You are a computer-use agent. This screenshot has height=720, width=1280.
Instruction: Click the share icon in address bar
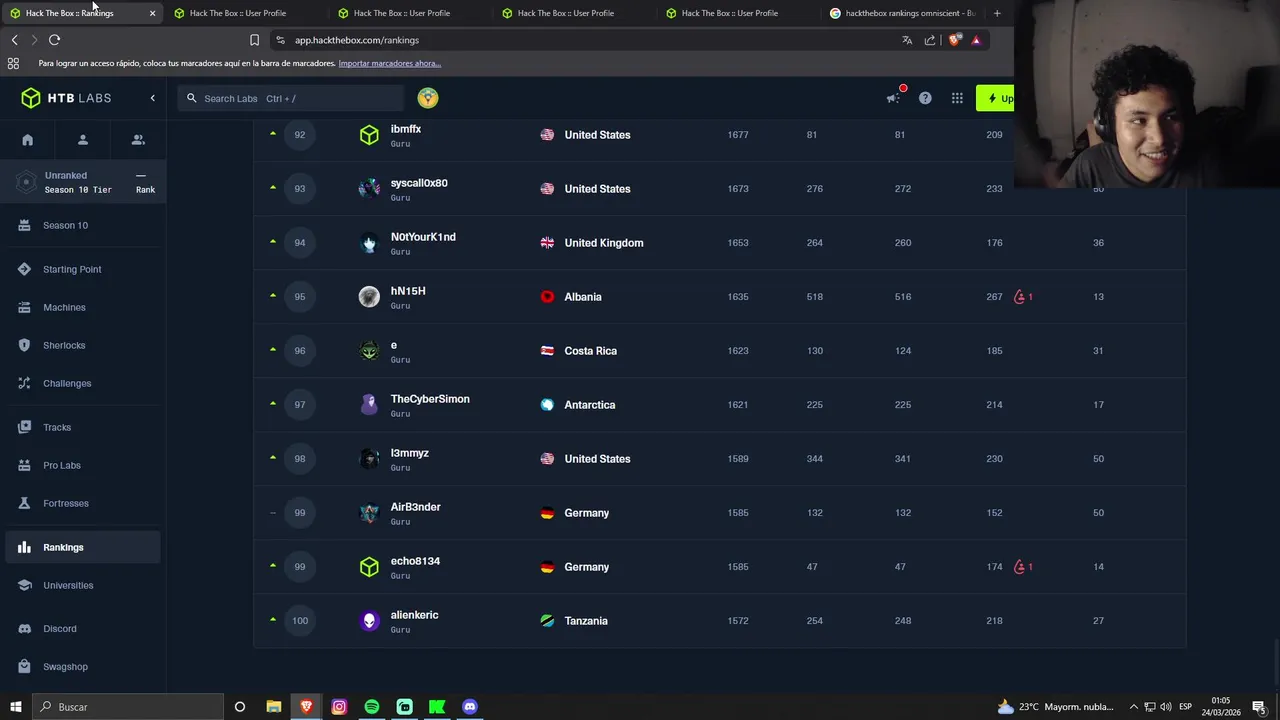click(x=930, y=40)
